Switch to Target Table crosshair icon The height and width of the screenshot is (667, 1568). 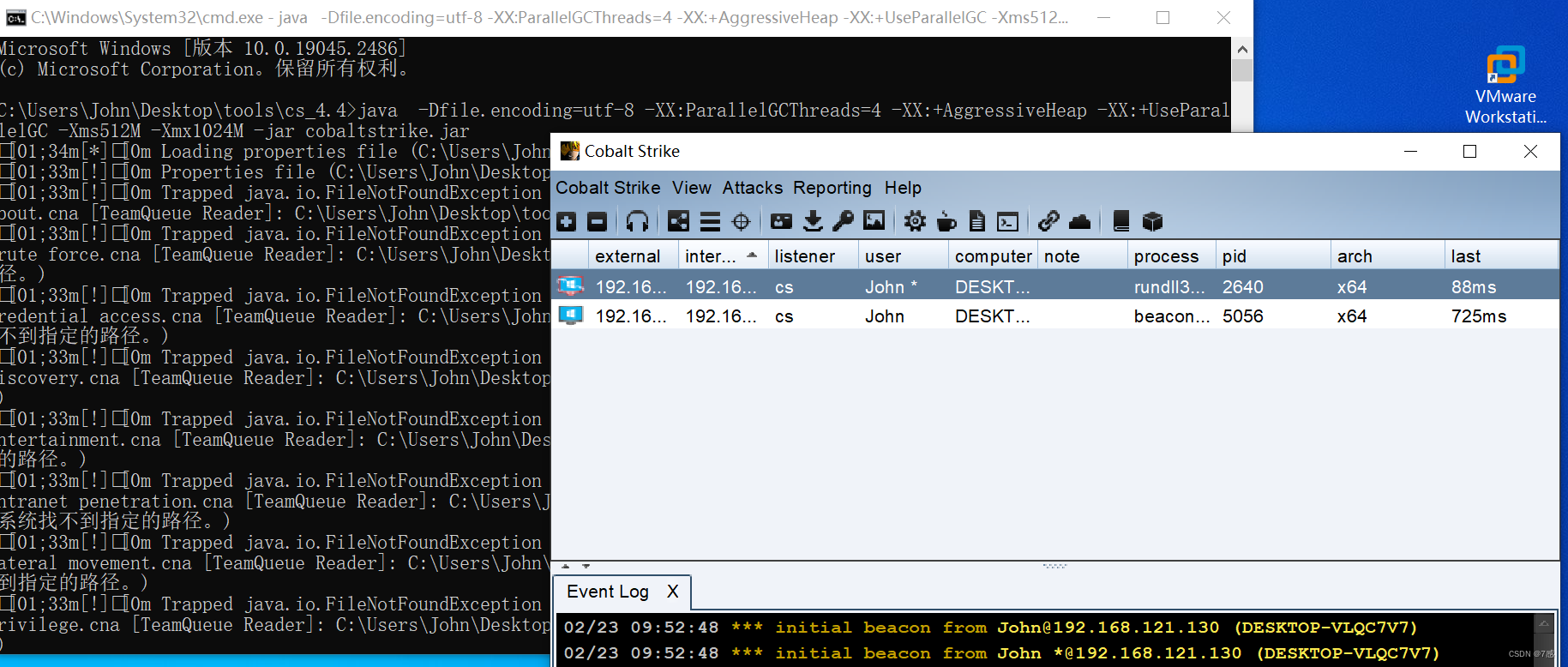(742, 222)
